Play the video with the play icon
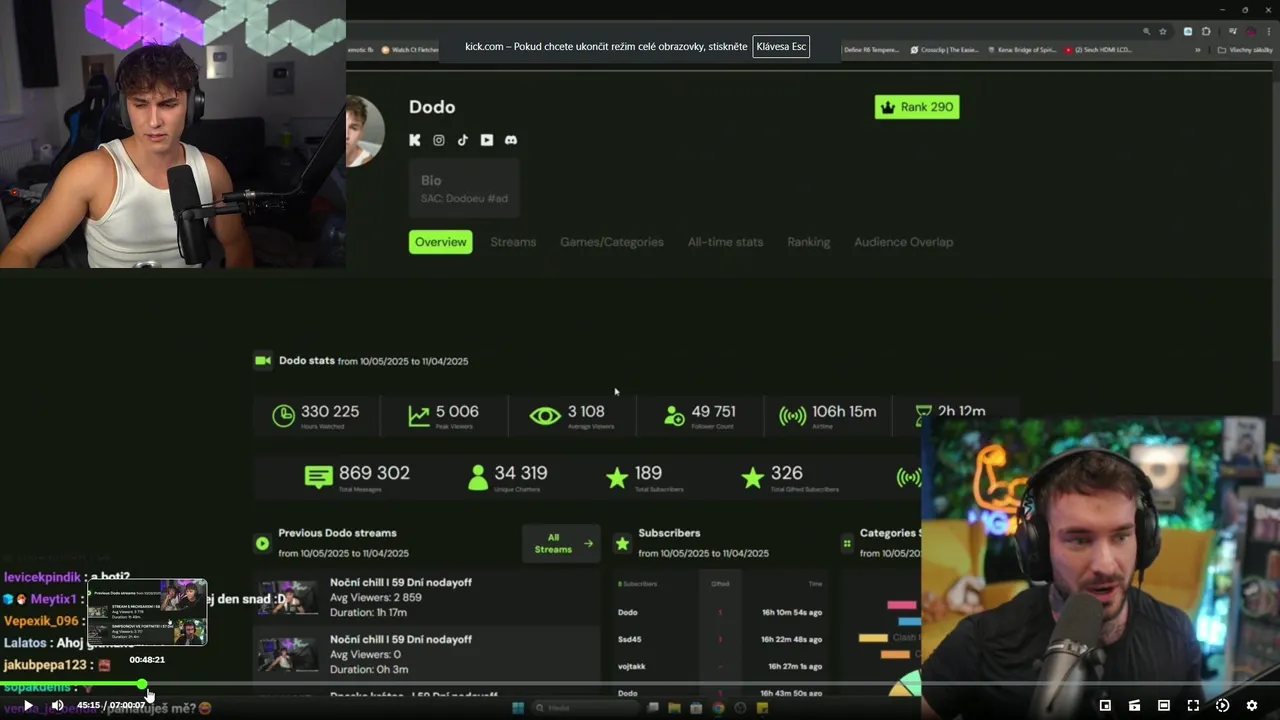 (28, 705)
